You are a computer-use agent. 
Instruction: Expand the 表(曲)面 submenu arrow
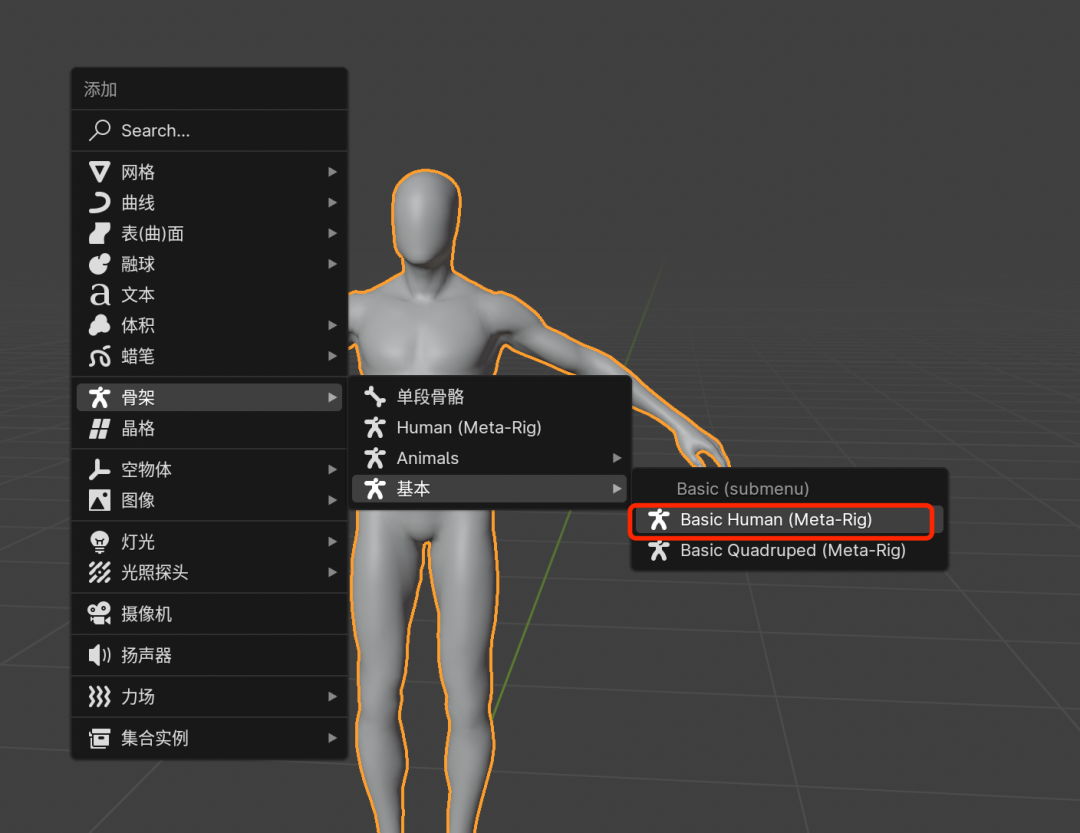tap(333, 234)
